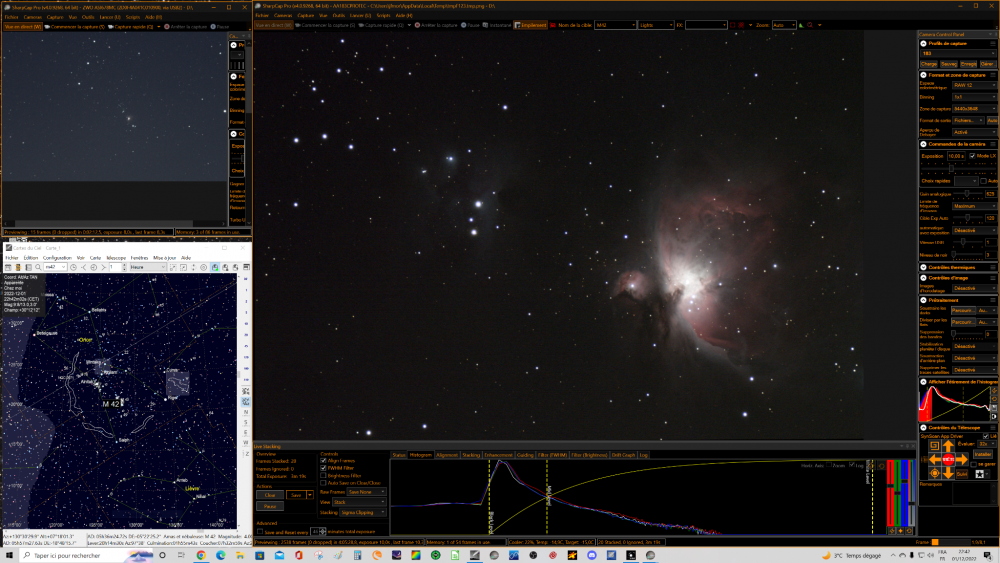Image resolution: width=1000 pixels, height=563 pixels.
Task: Adjust the Gain analogique slider
Action: 965,194
